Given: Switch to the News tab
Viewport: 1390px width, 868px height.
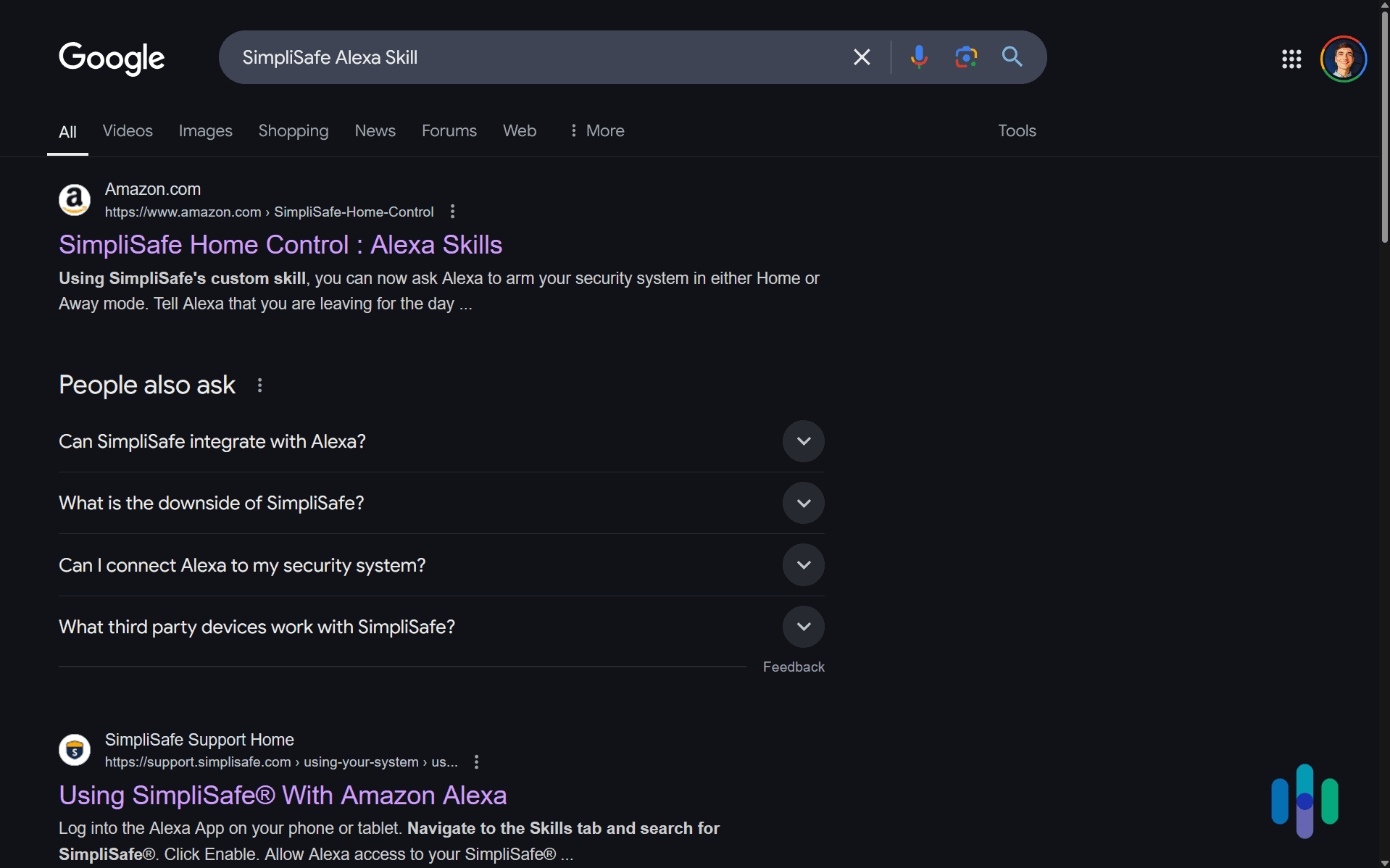Looking at the screenshot, I should pyautogui.click(x=375, y=130).
